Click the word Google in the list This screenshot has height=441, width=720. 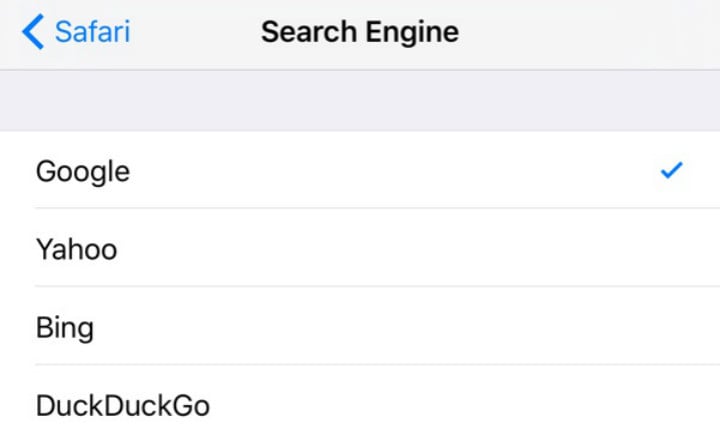[82, 171]
